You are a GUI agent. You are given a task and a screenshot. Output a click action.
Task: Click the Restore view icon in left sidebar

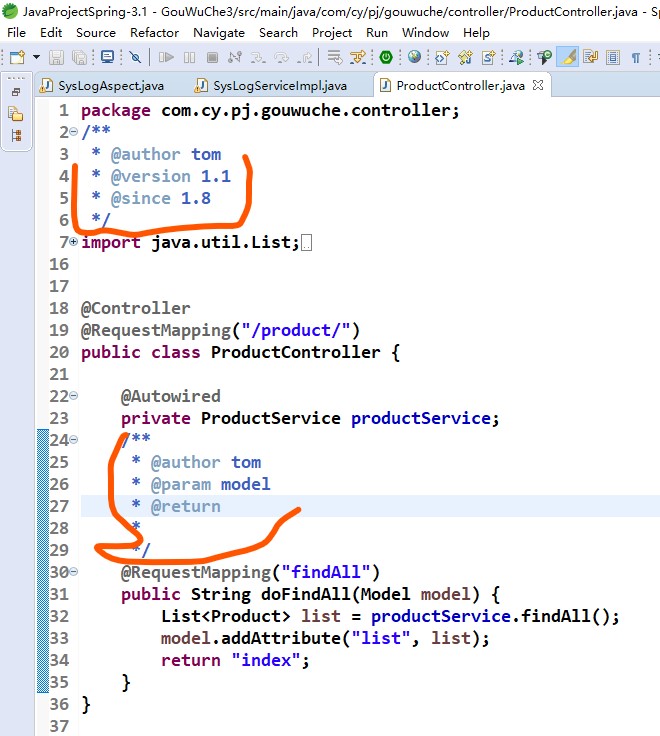pos(16,92)
